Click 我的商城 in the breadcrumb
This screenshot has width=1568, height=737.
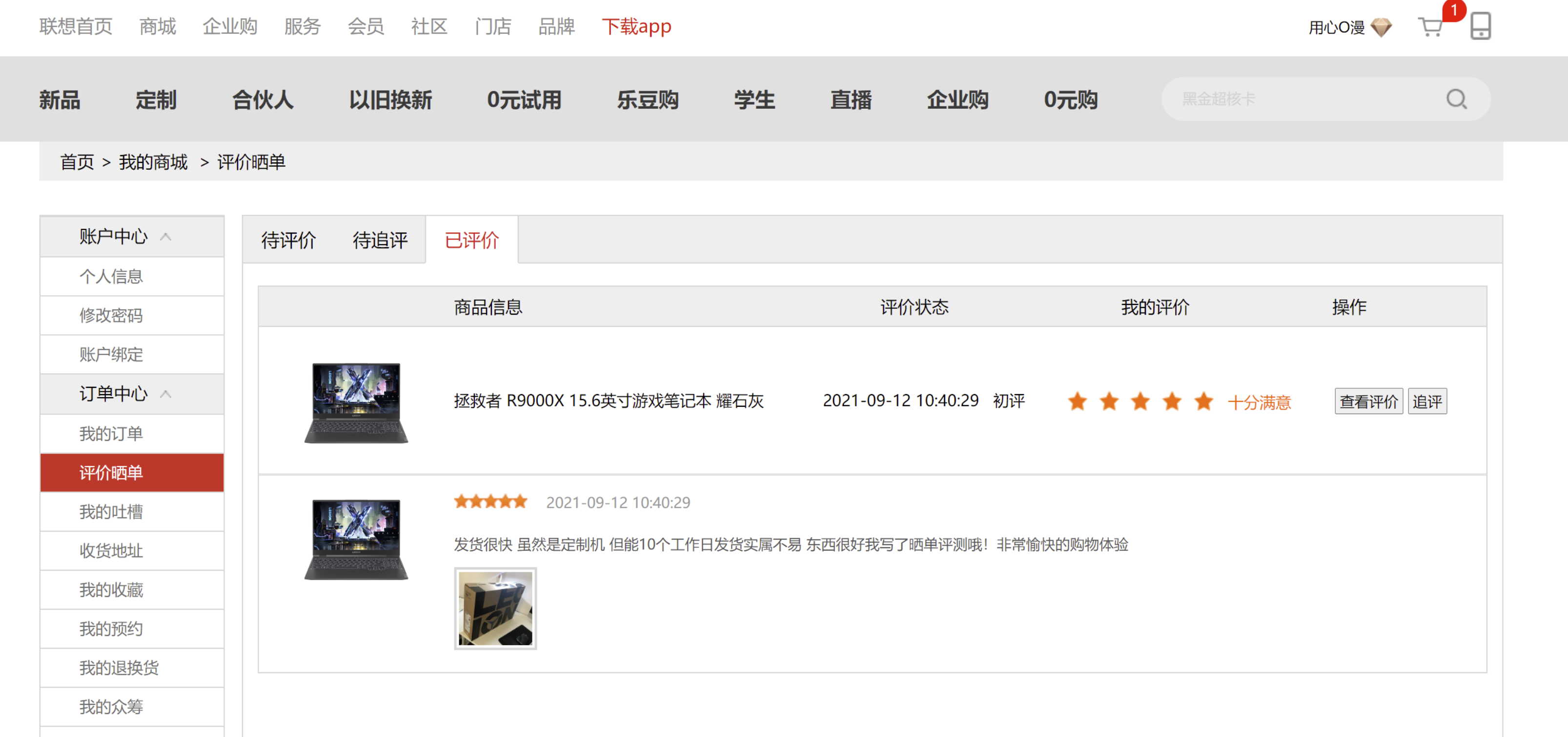coord(153,162)
